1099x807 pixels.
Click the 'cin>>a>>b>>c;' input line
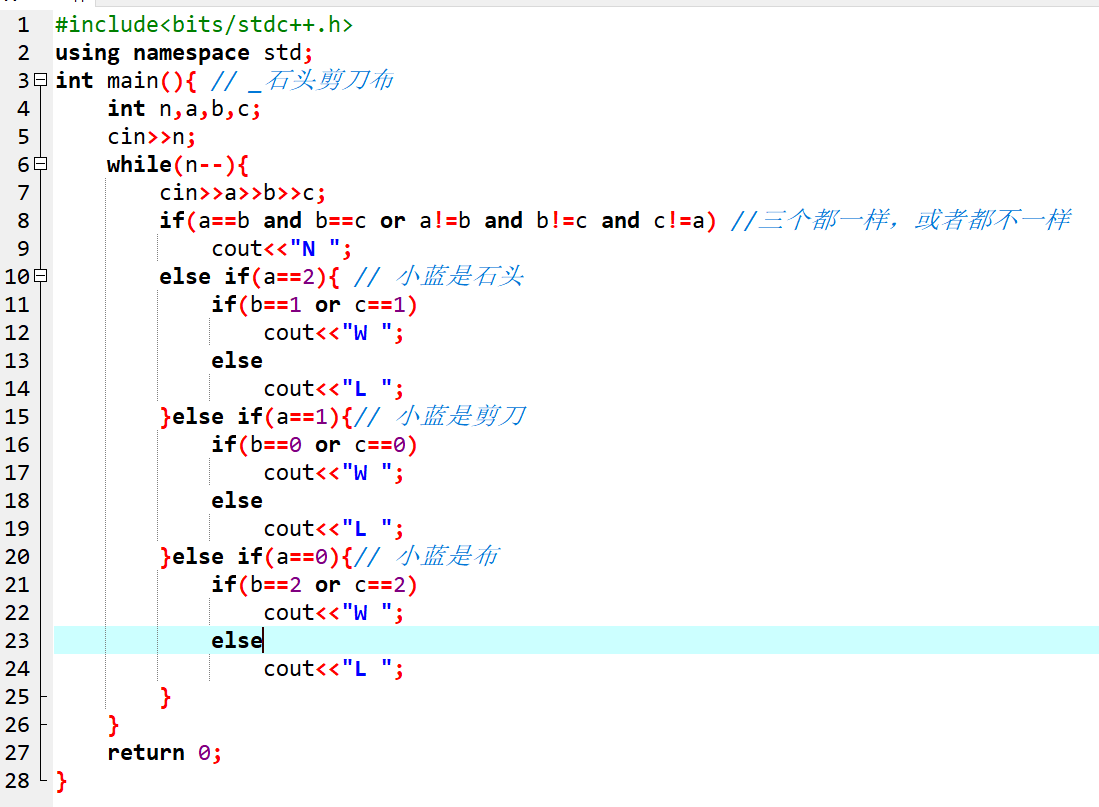(243, 192)
